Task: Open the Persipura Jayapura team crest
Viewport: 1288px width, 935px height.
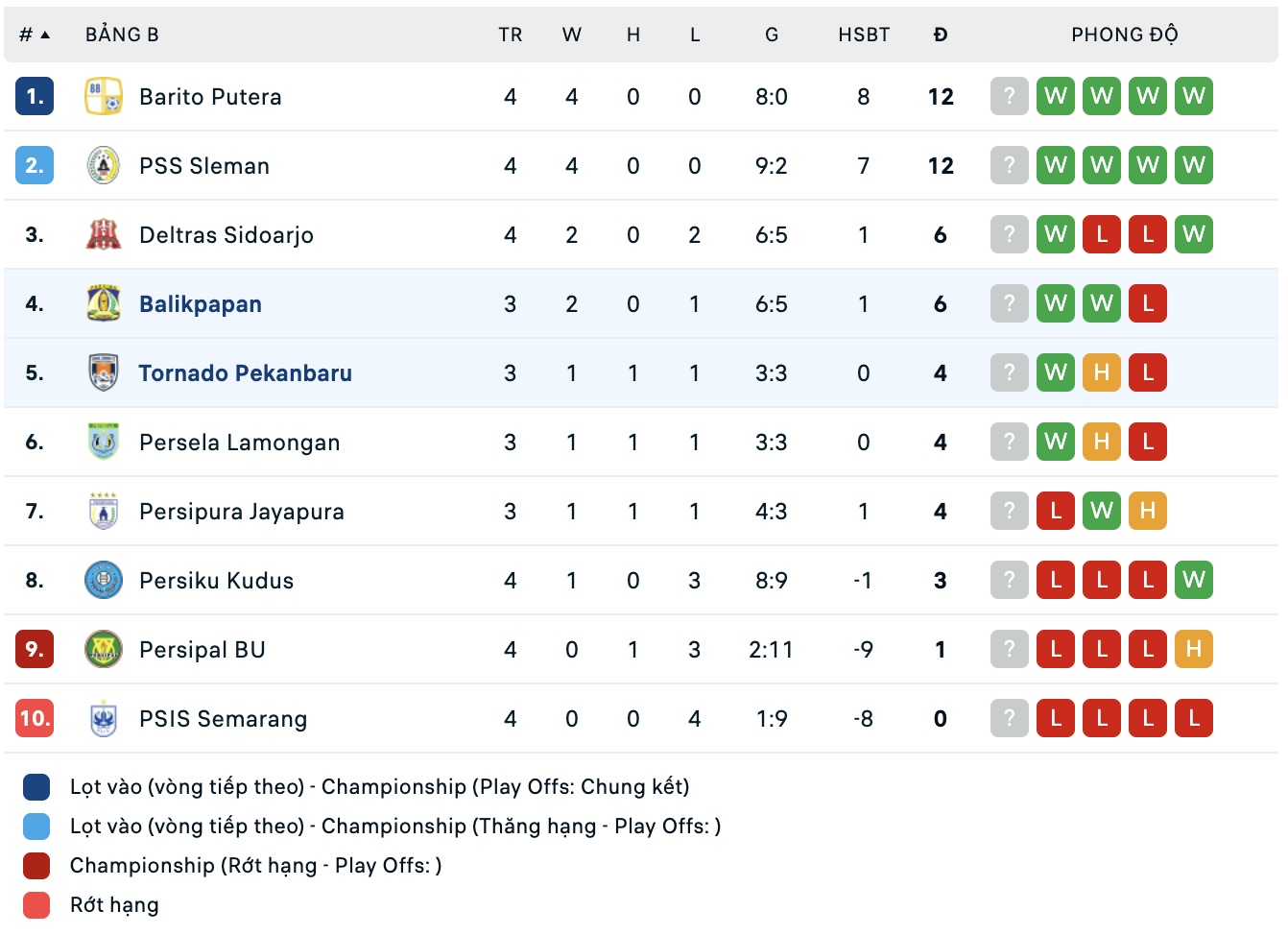Action: [104, 512]
